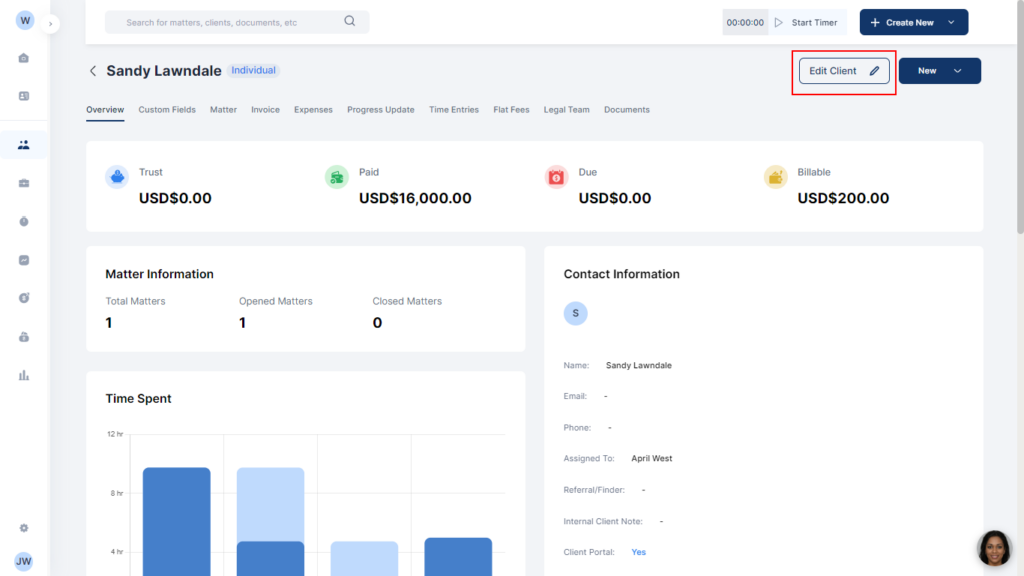
Task: Switch to the Custom Fields tab
Action: 167,110
